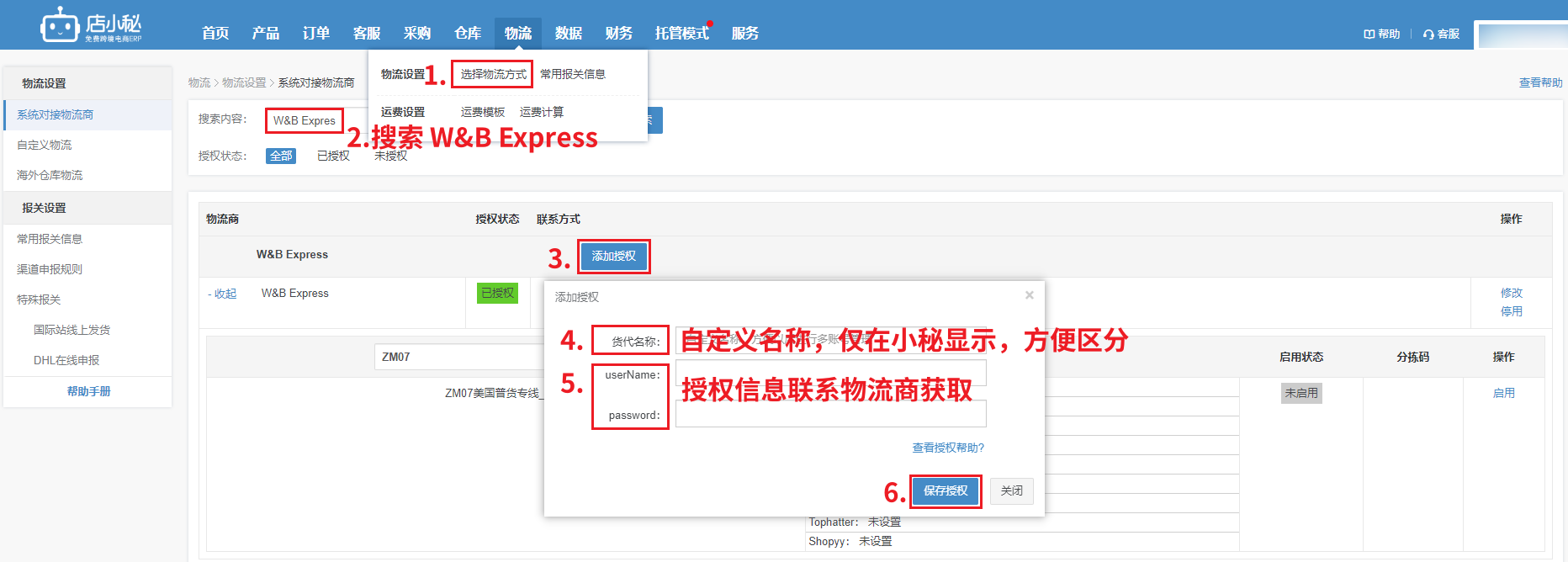
Task: Open the 首页 menu
Action: 215,33
